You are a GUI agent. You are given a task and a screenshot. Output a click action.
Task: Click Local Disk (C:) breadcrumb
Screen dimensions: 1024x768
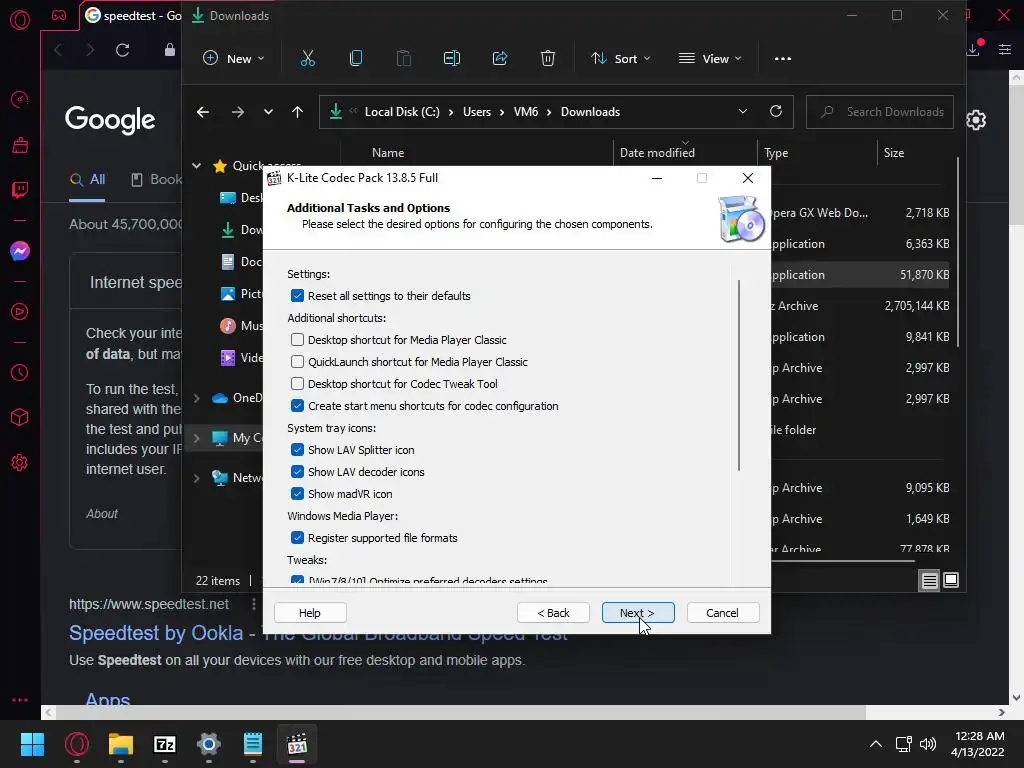coord(402,112)
